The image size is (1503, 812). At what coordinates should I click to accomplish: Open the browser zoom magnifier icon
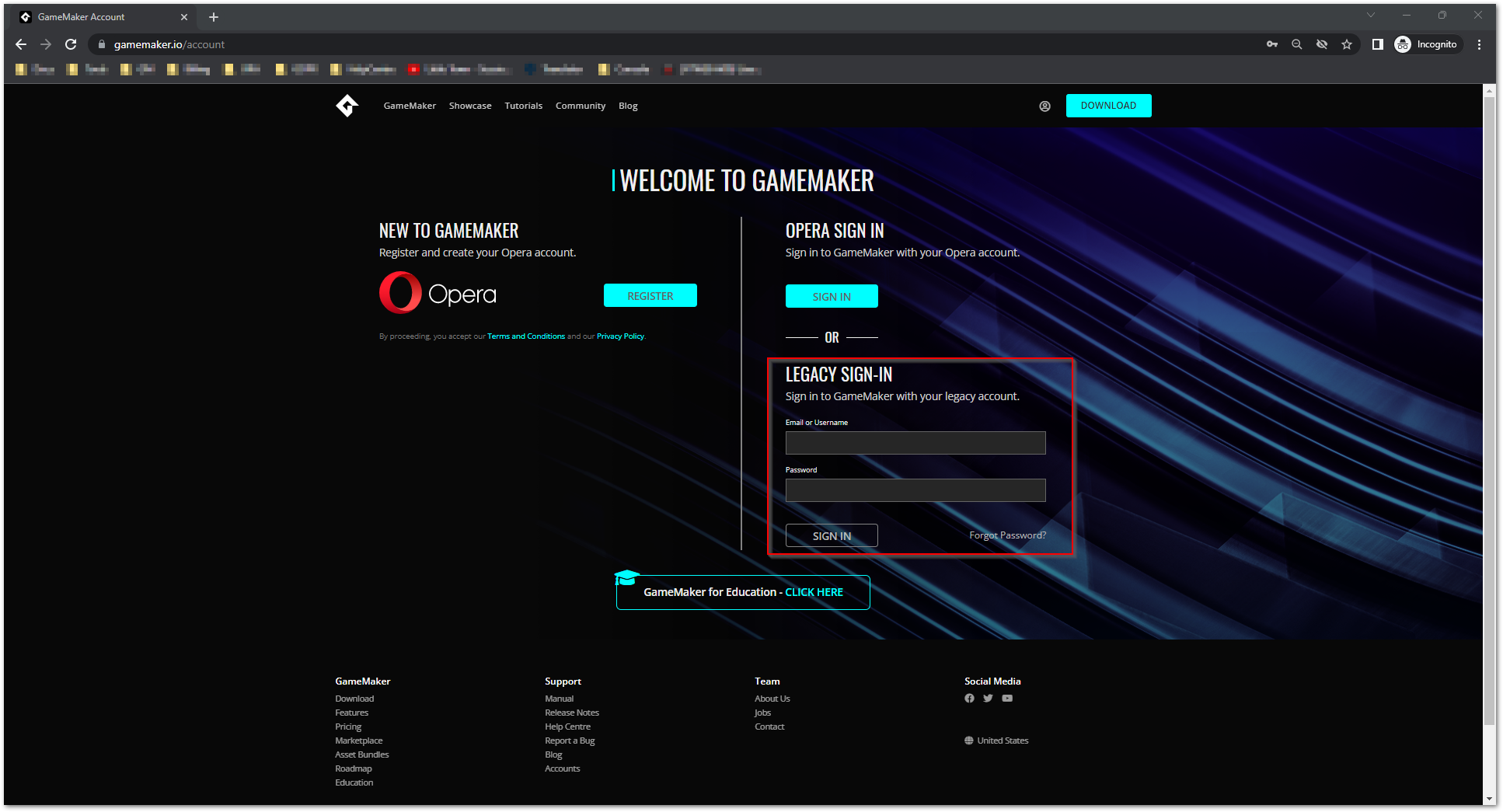pos(1297,44)
